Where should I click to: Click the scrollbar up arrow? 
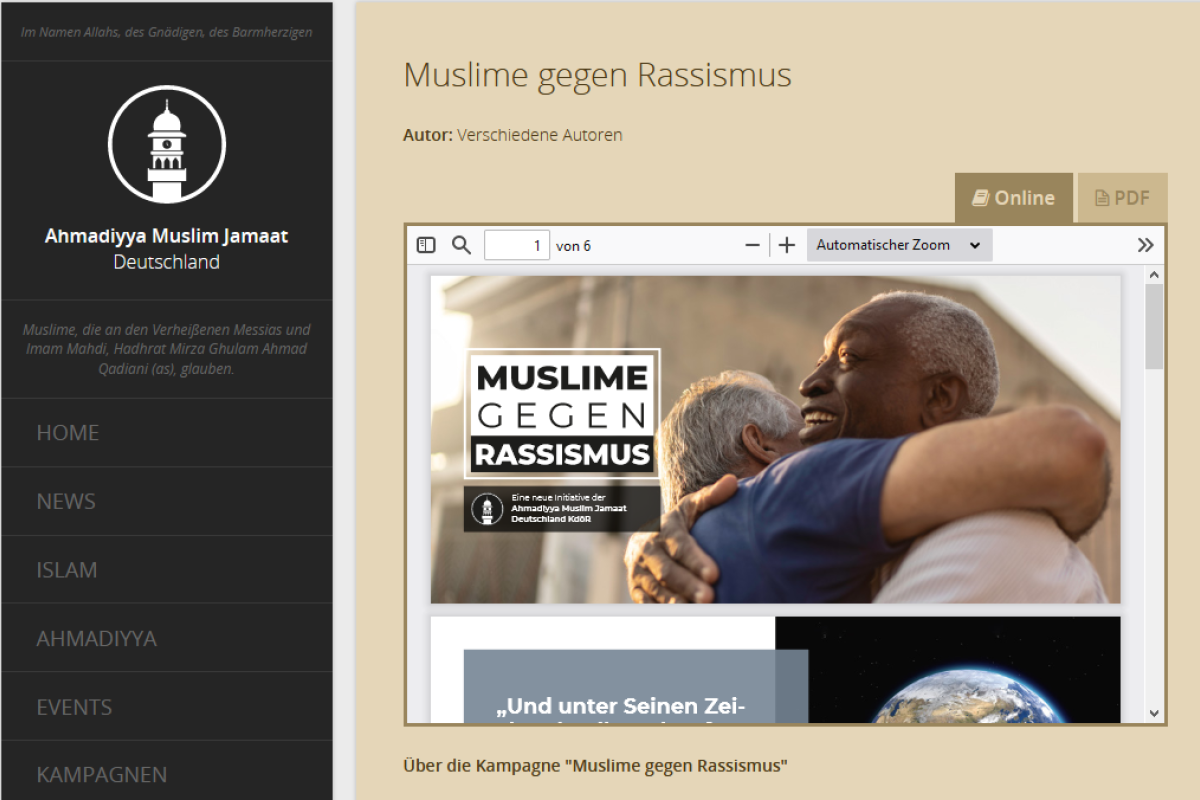[1155, 274]
